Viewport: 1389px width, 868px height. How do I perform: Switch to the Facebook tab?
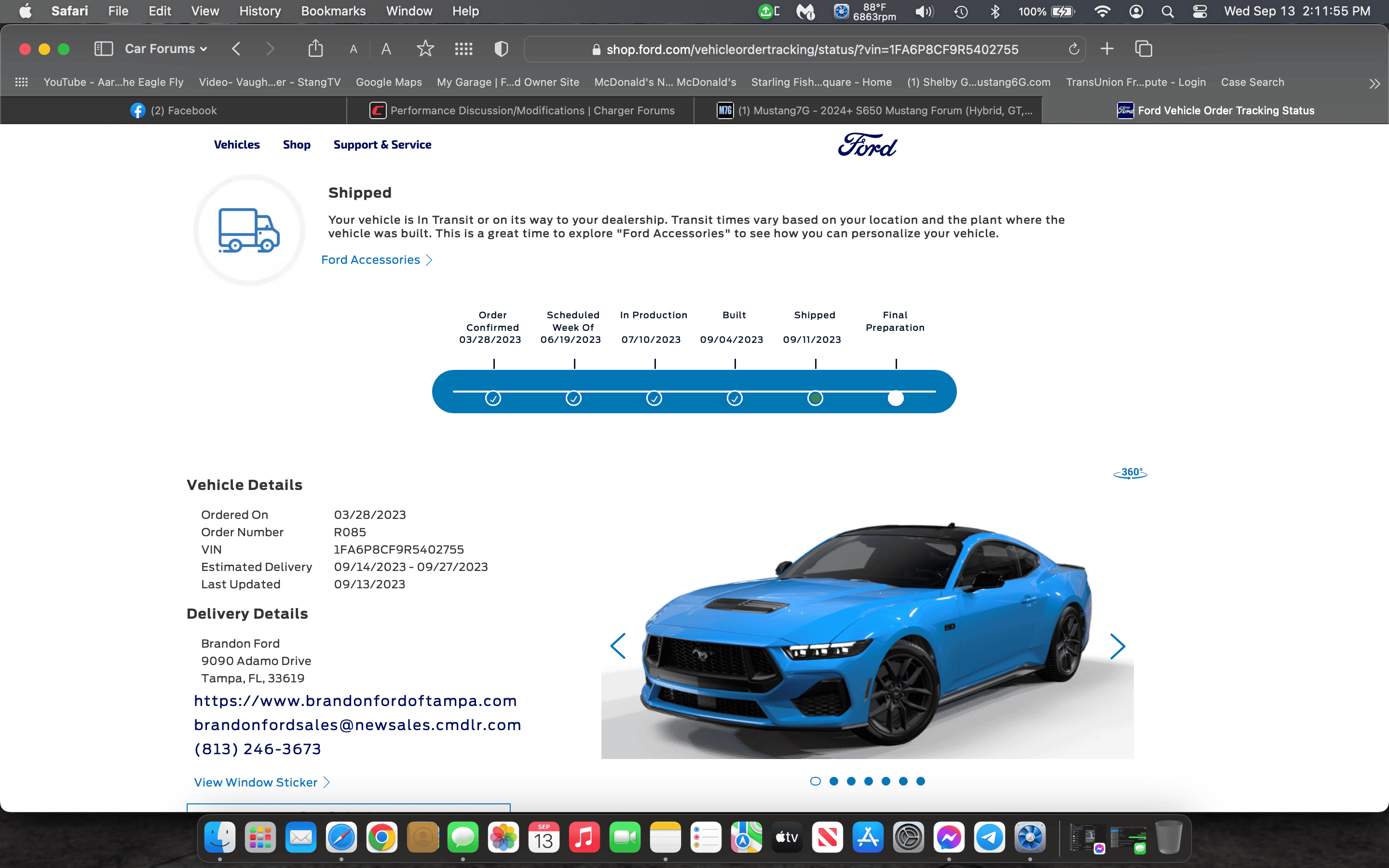tap(173, 110)
